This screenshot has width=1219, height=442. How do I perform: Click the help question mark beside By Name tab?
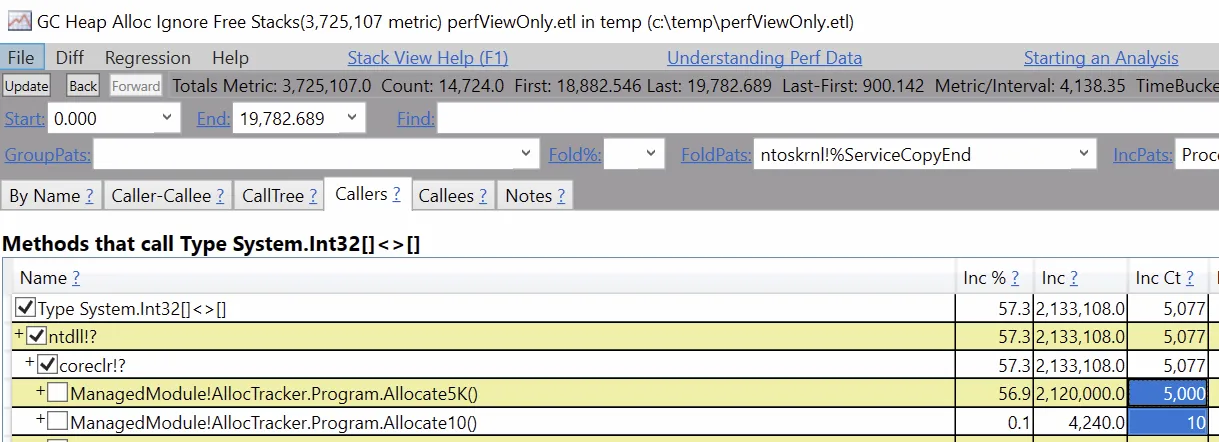(x=90, y=196)
